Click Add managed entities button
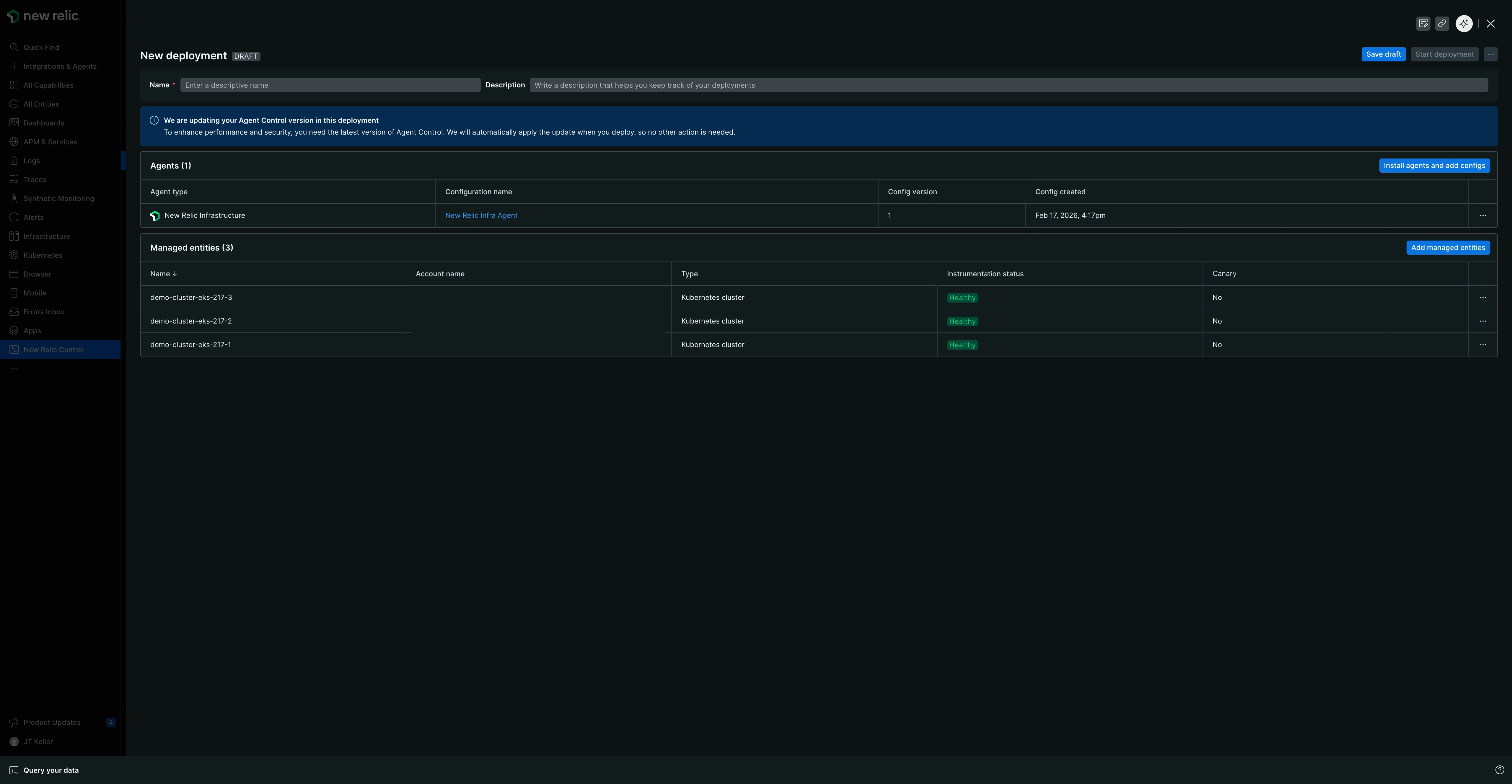 (x=1447, y=248)
